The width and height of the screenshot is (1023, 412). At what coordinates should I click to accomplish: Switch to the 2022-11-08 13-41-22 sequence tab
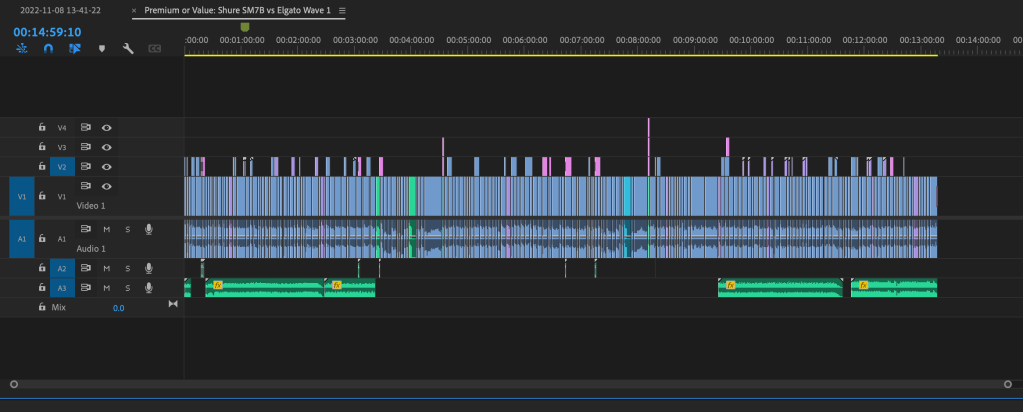click(61, 11)
